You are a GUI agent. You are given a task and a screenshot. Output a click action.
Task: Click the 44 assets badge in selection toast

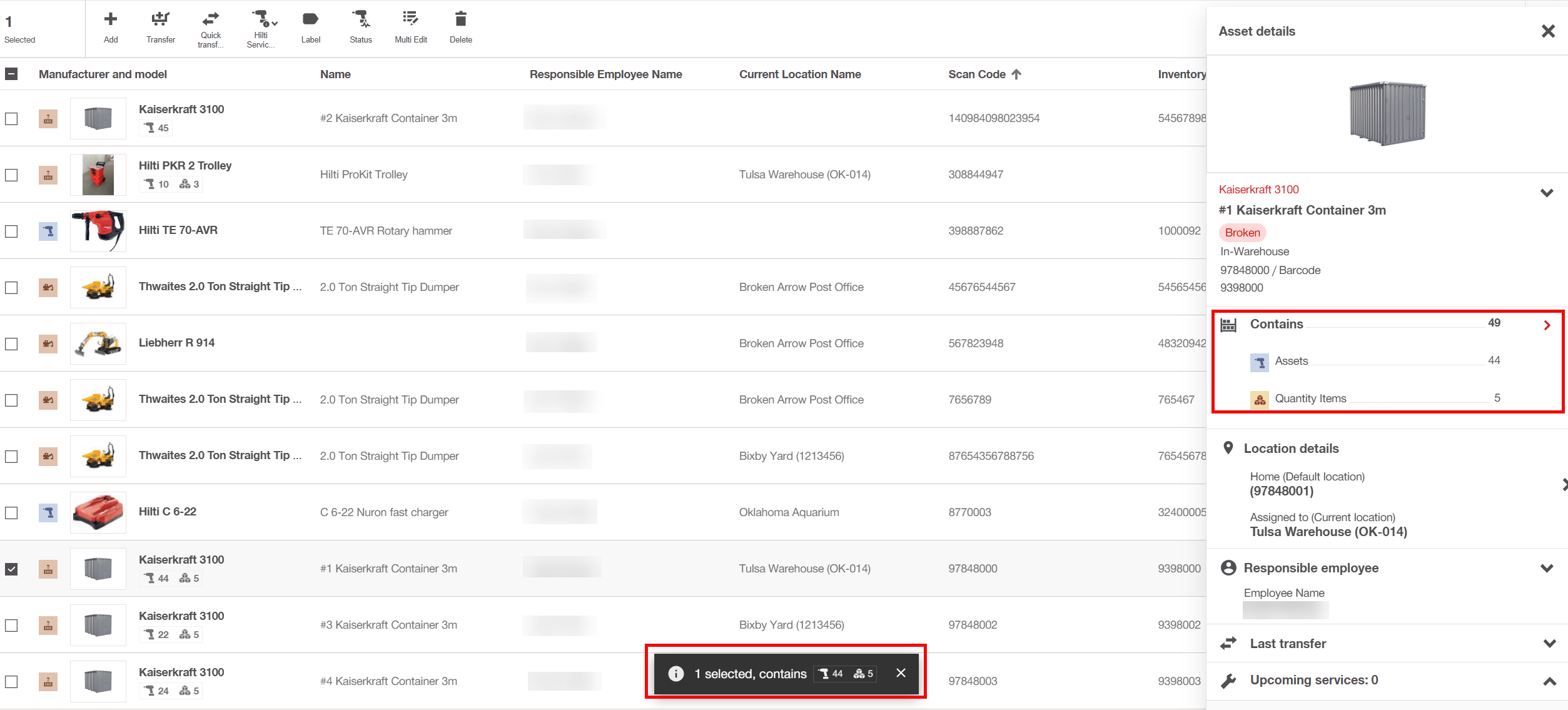point(831,673)
